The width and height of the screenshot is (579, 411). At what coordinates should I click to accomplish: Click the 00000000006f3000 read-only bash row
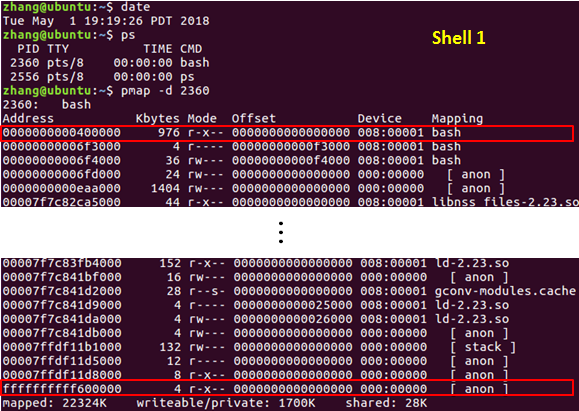pyautogui.click(x=232, y=147)
